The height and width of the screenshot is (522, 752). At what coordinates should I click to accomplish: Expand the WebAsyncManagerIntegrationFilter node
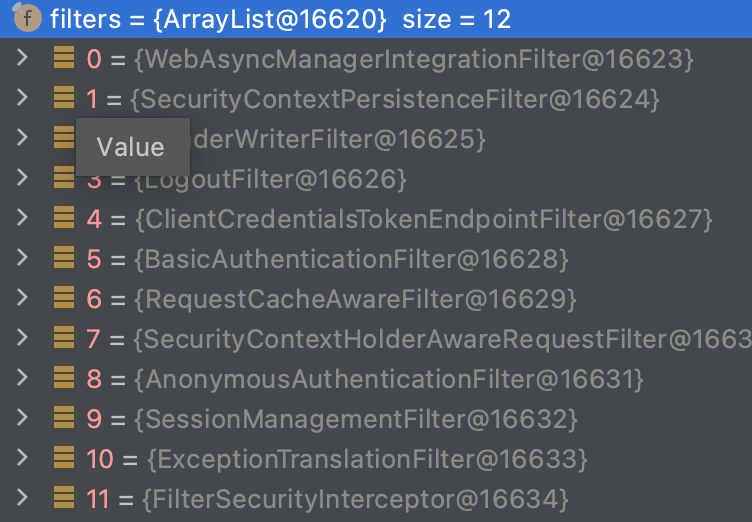pyautogui.click(x=23, y=58)
